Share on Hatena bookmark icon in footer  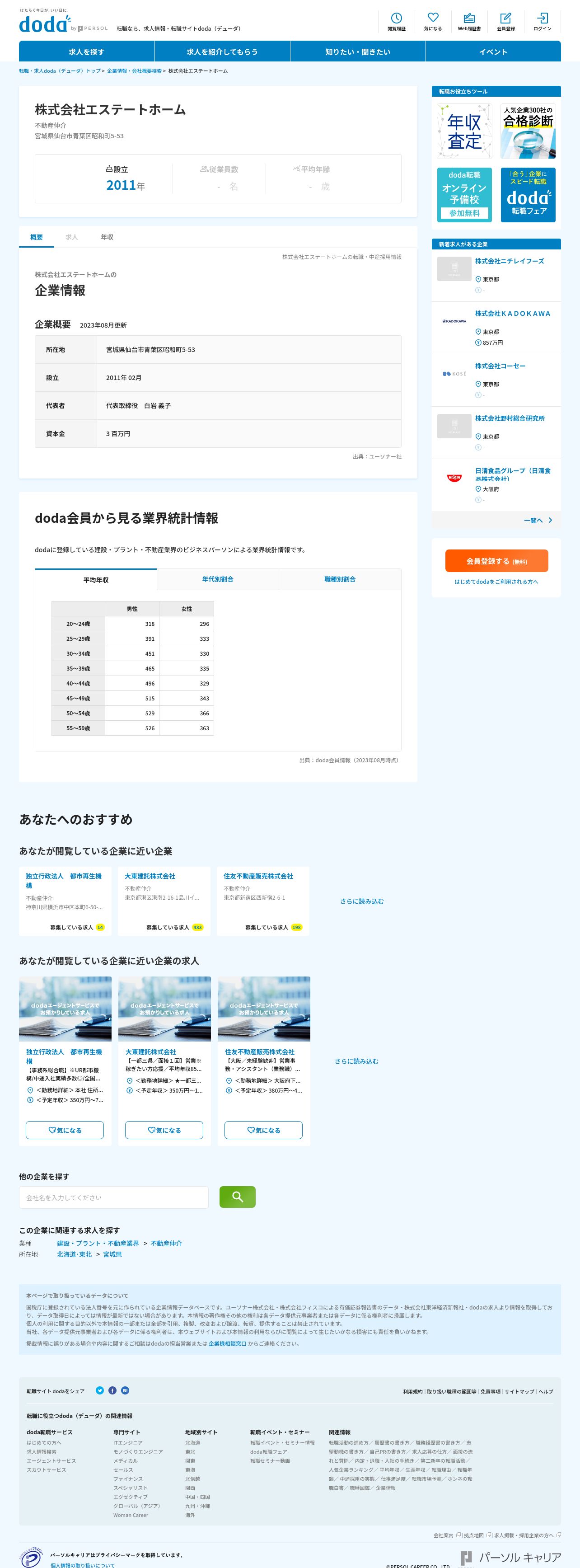(x=125, y=1390)
